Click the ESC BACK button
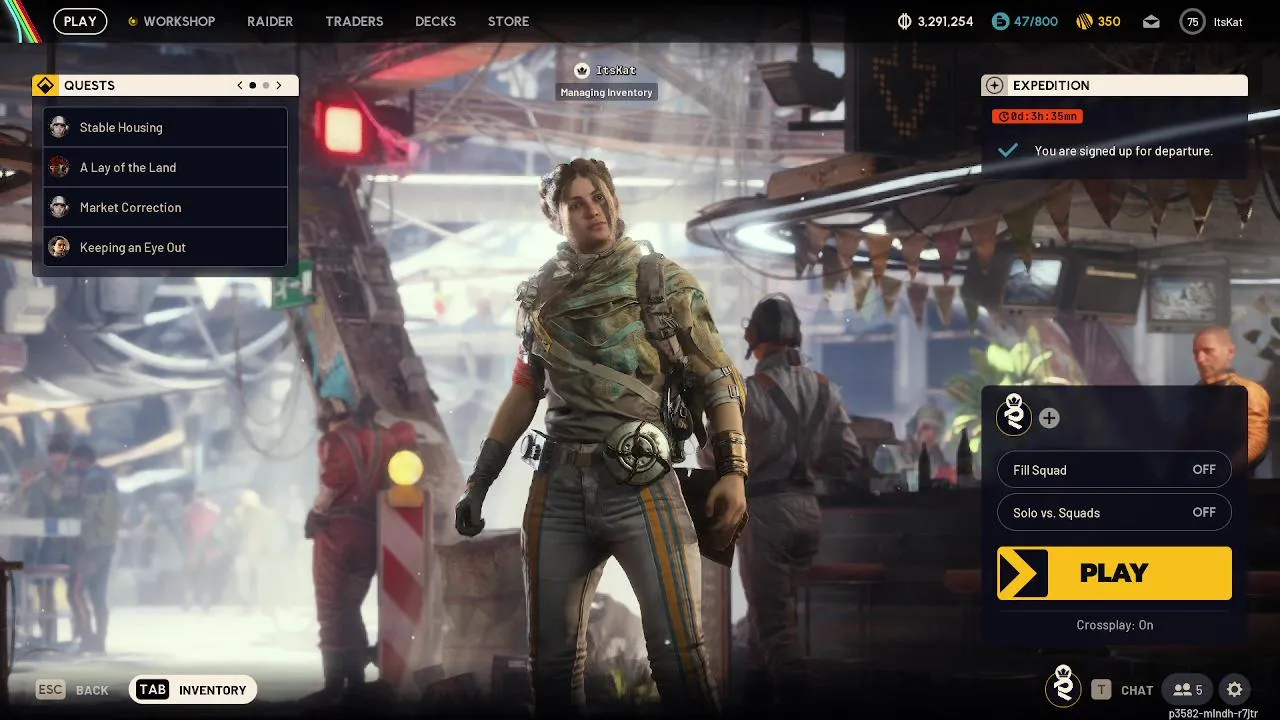The width and height of the screenshot is (1280, 720). click(72, 690)
